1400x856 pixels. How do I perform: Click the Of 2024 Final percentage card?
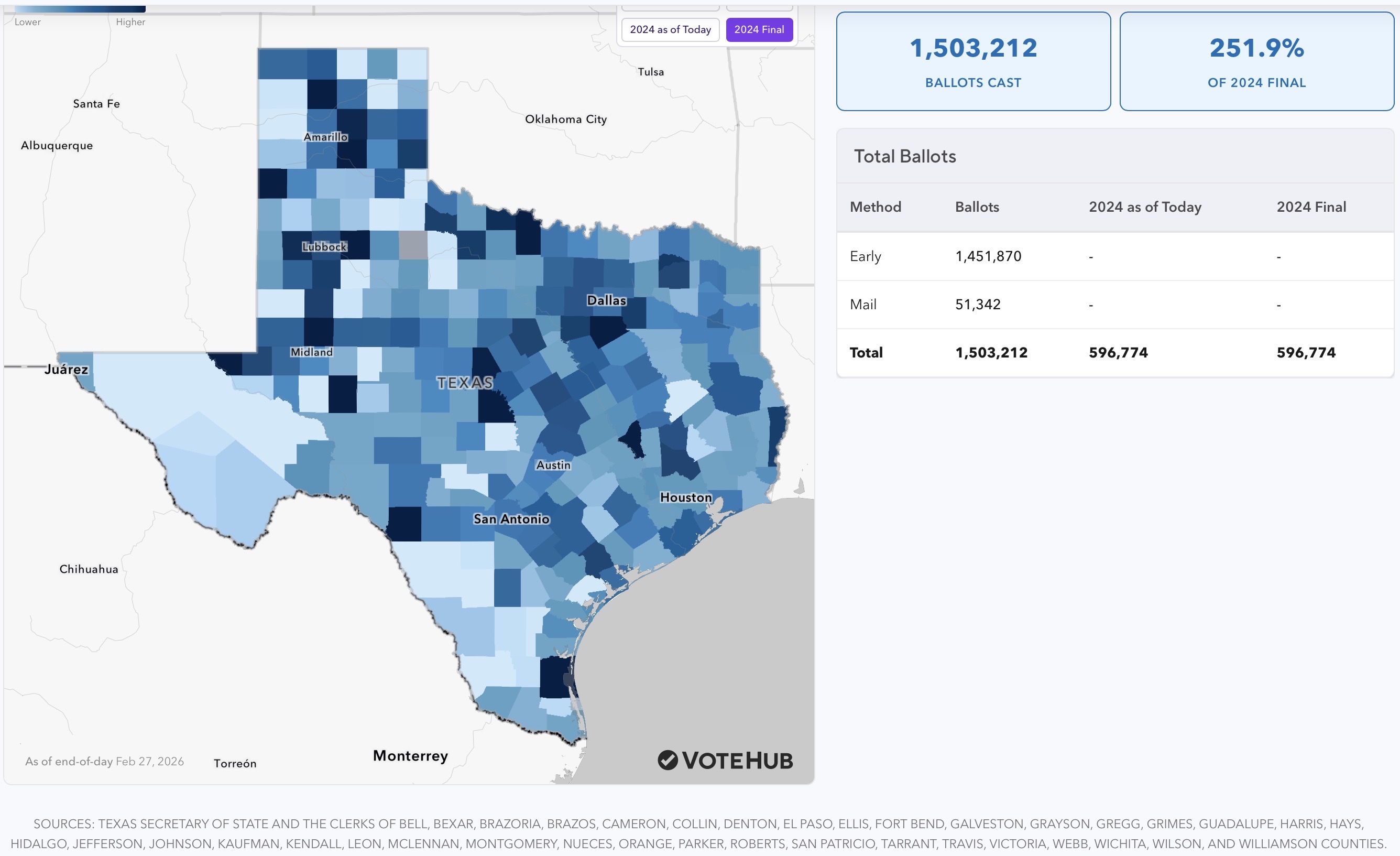click(1256, 61)
